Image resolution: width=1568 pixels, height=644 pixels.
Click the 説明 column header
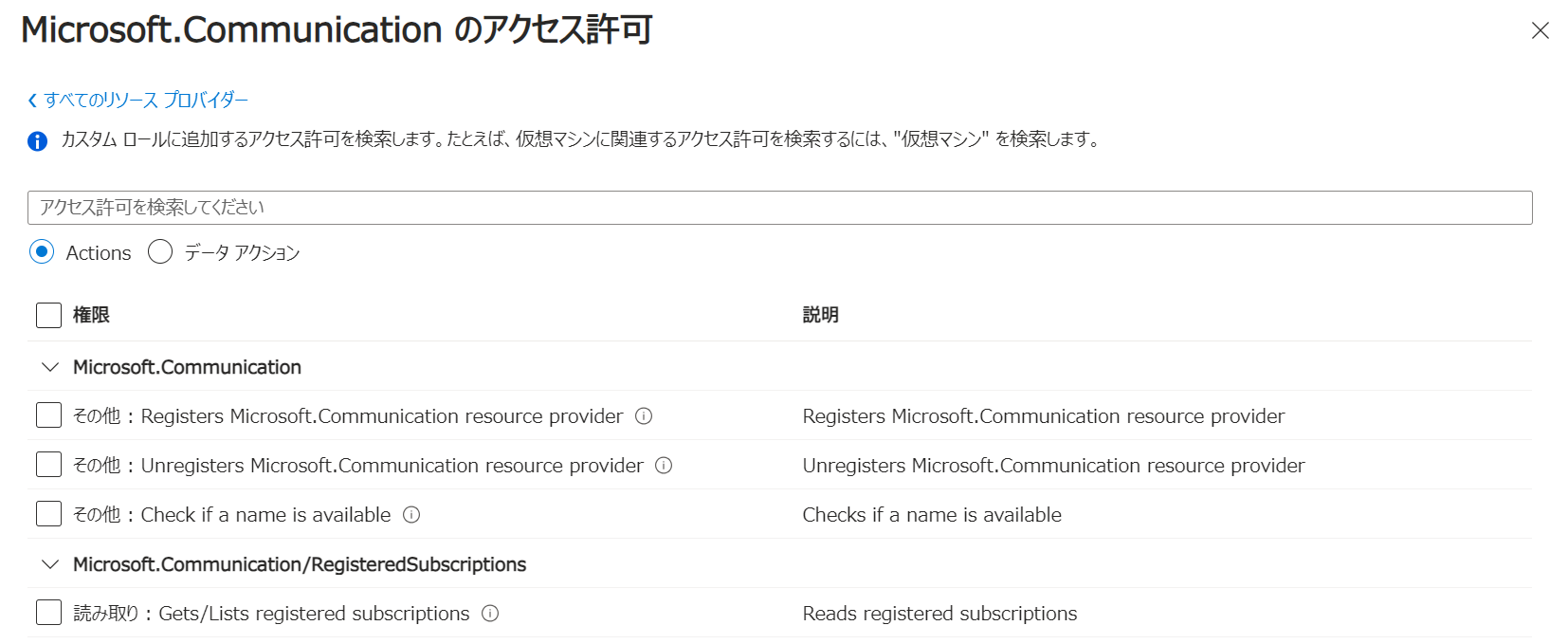(x=820, y=315)
